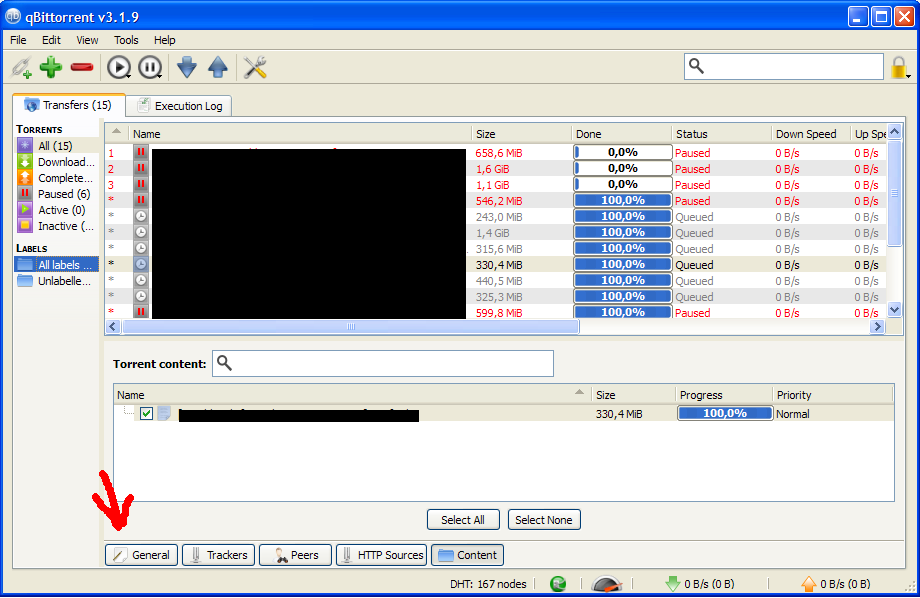
Task: Click the yellow padlock lock icon
Action: (x=900, y=67)
